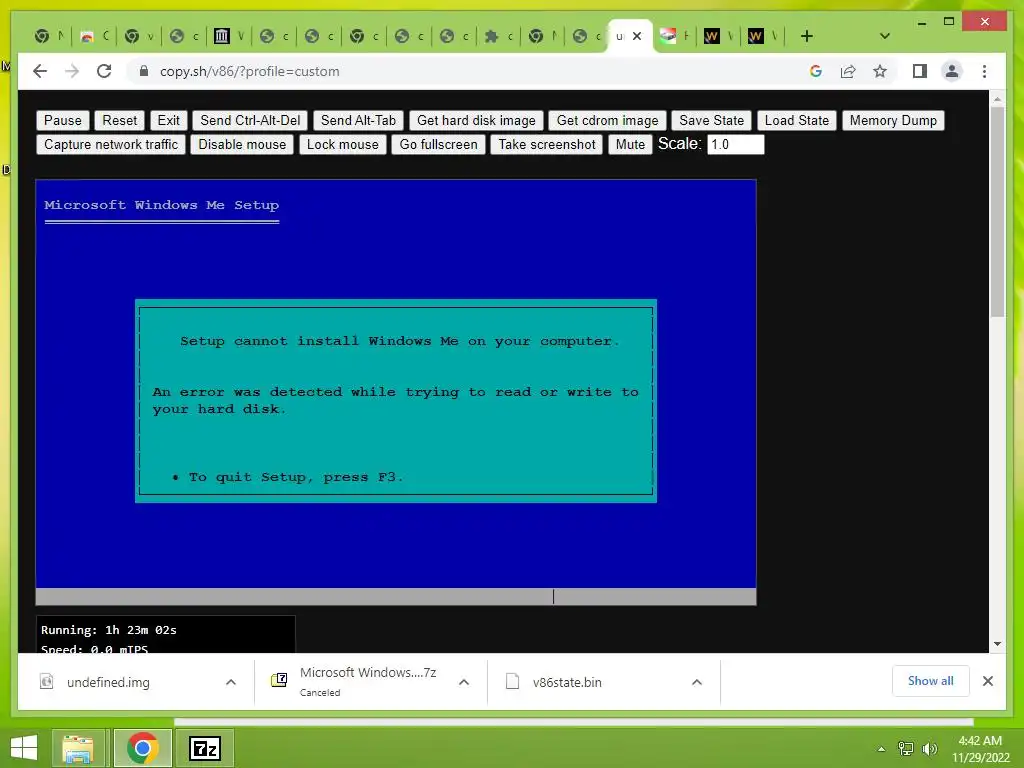Open File Explorer from taskbar
1024x768 pixels.
[78, 748]
